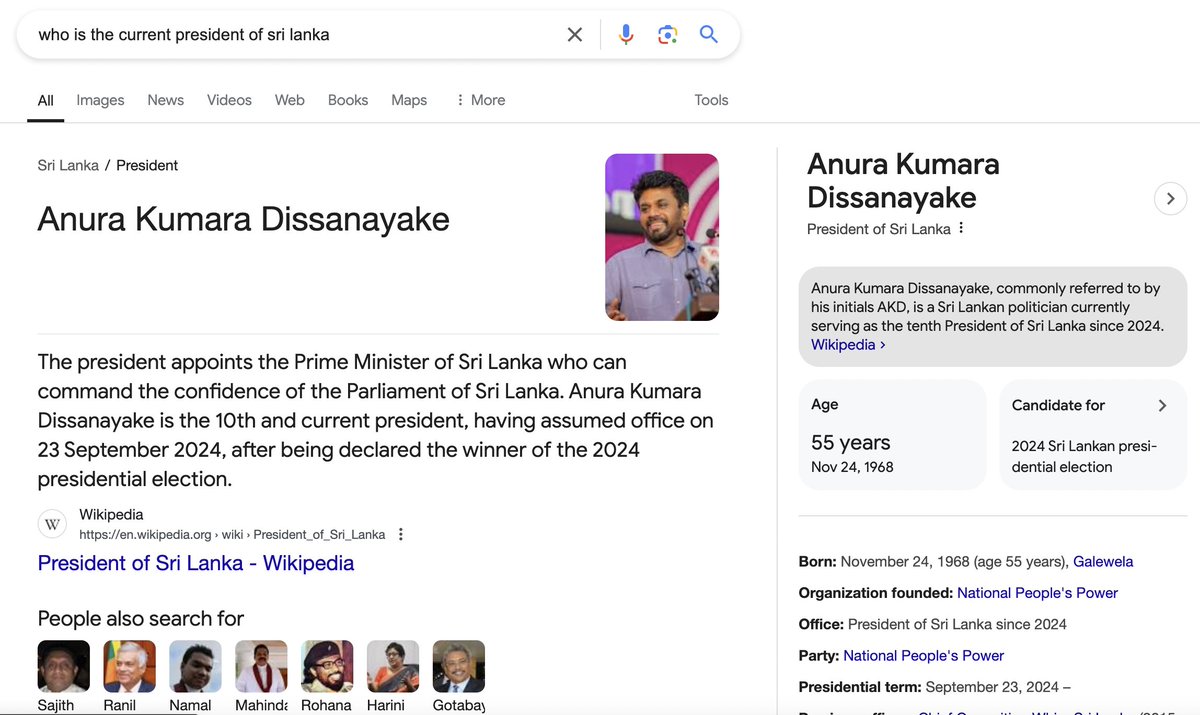Image resolution: width=1200 pixels, height=715 pixels.
Task: Click the Wikipedia URL en.wikipedia.org text
Action: click(x=232, y=534)
